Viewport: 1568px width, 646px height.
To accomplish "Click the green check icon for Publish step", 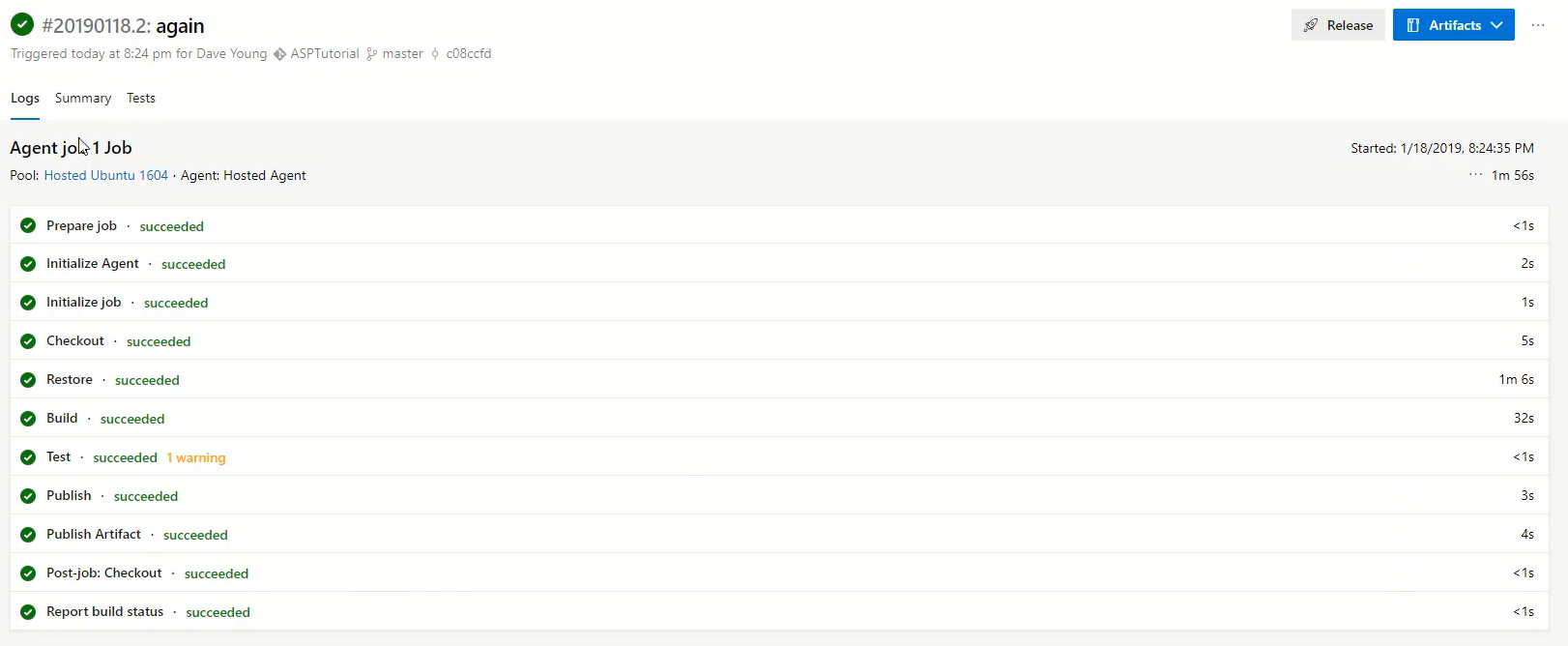I will [x=28, y=496].
